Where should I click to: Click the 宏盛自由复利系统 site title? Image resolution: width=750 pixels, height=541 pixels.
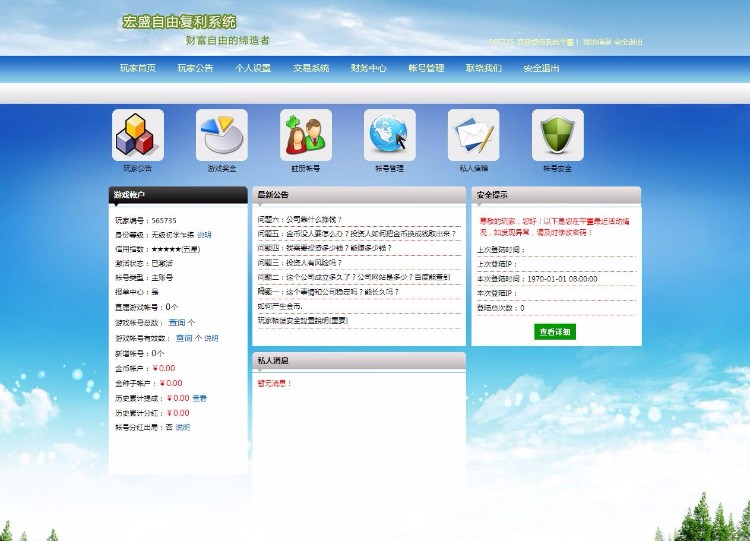179,22
